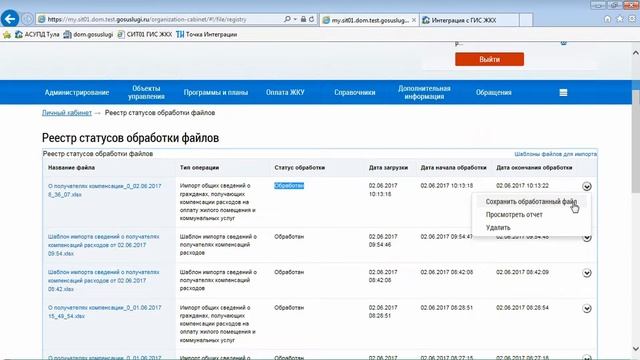Image resolution: width=640 pixels, height=360 pixels.
Task: Open the Дополнительная информация menu
Action: 424,93
